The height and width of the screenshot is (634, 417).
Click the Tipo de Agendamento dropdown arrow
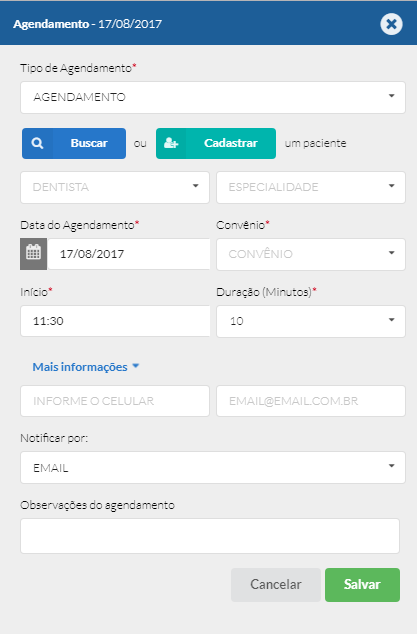[391, 96]
